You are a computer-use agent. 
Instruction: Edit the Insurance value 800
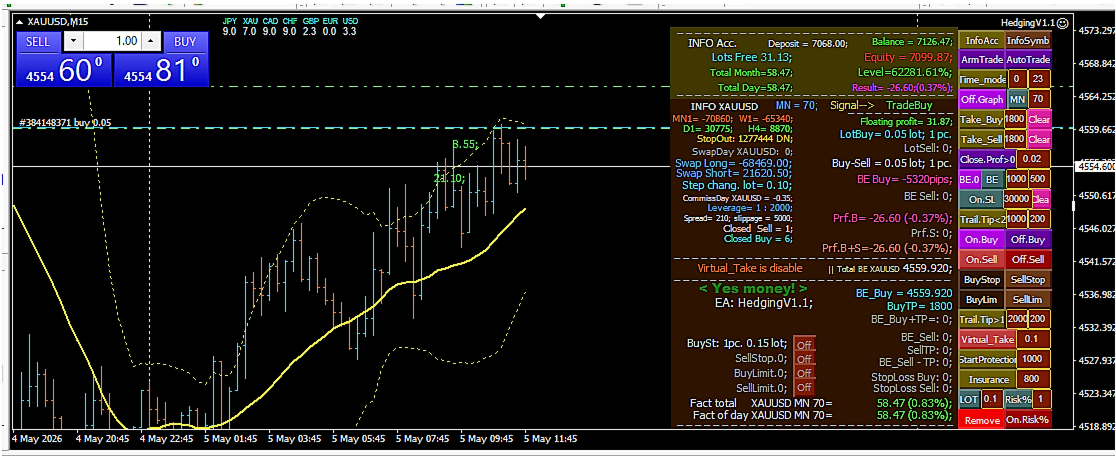tap(1034, 379)
